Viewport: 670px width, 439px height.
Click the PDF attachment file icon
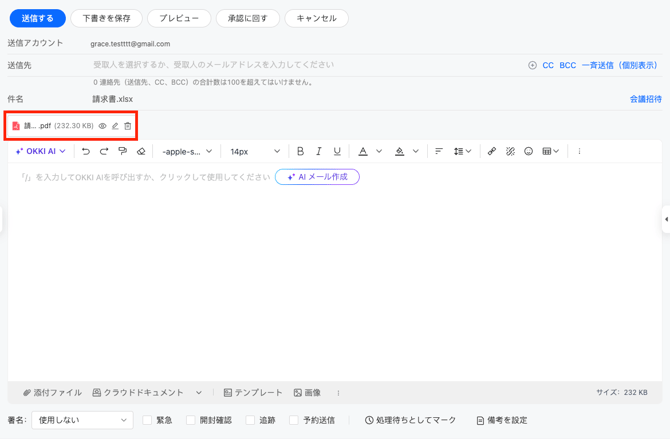pos(16,126)
